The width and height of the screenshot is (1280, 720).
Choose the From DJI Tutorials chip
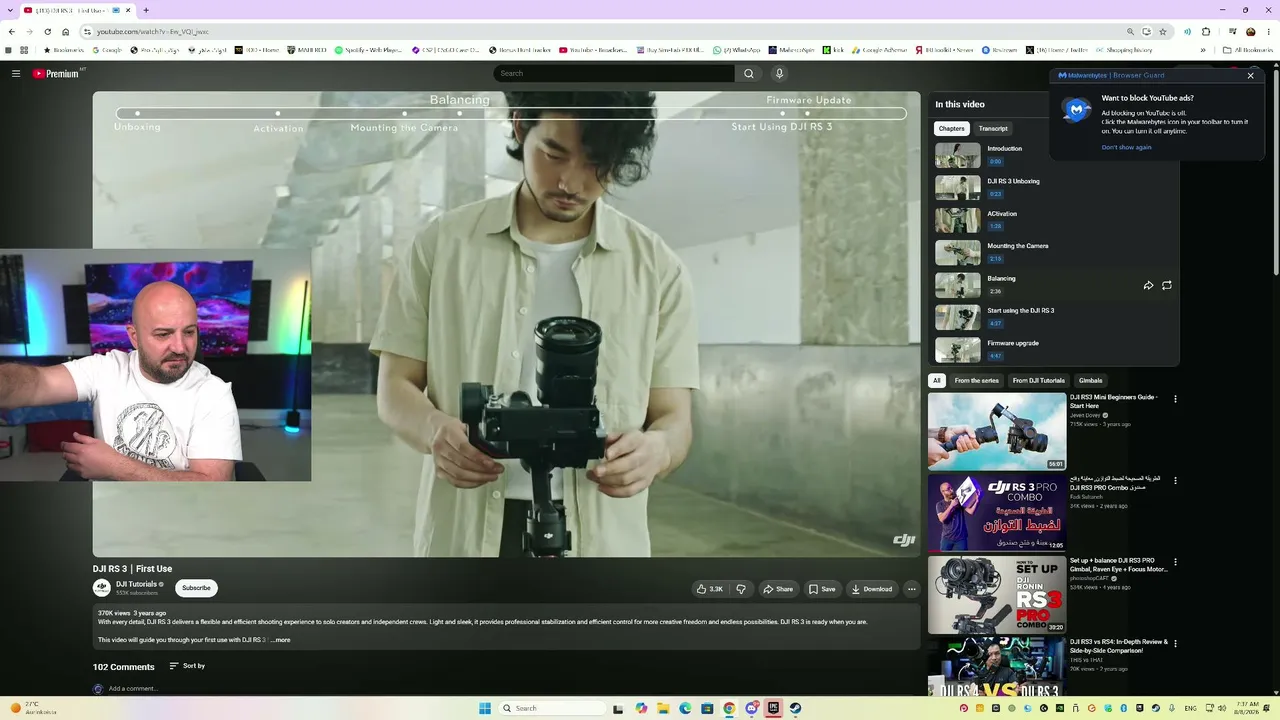point(1039,380)
